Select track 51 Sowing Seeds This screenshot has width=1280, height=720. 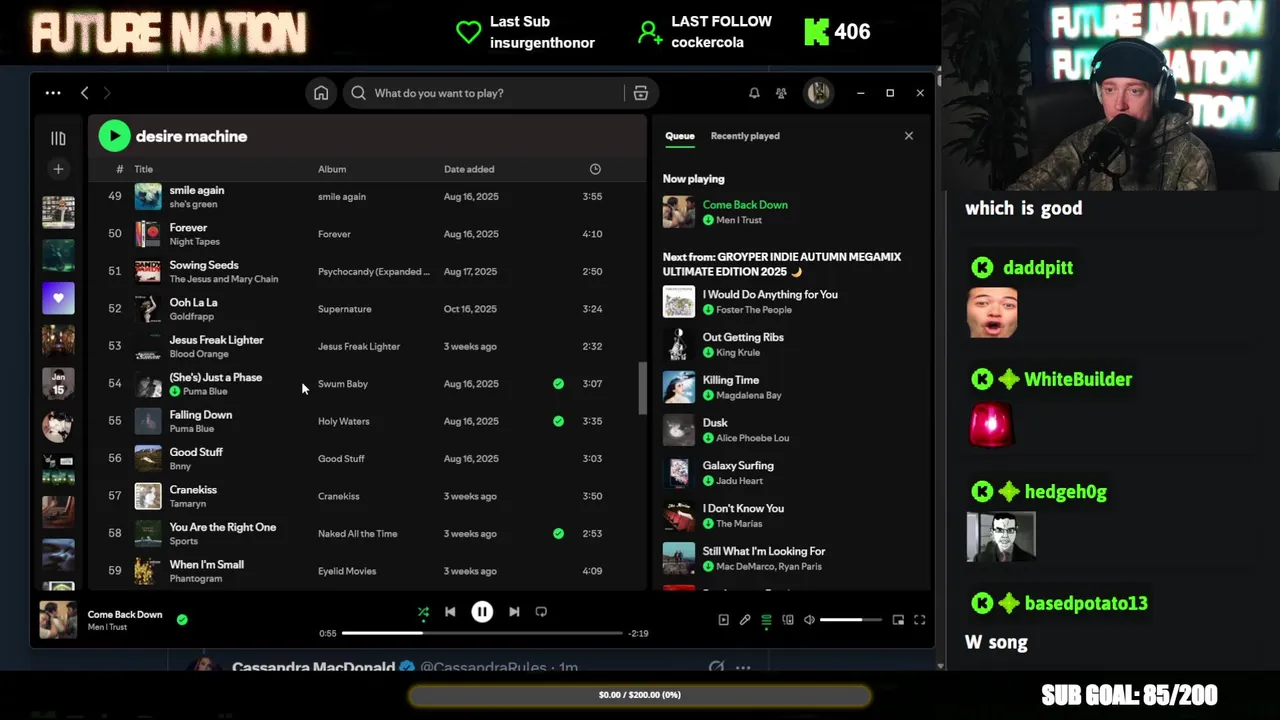[x=367, y=272]
